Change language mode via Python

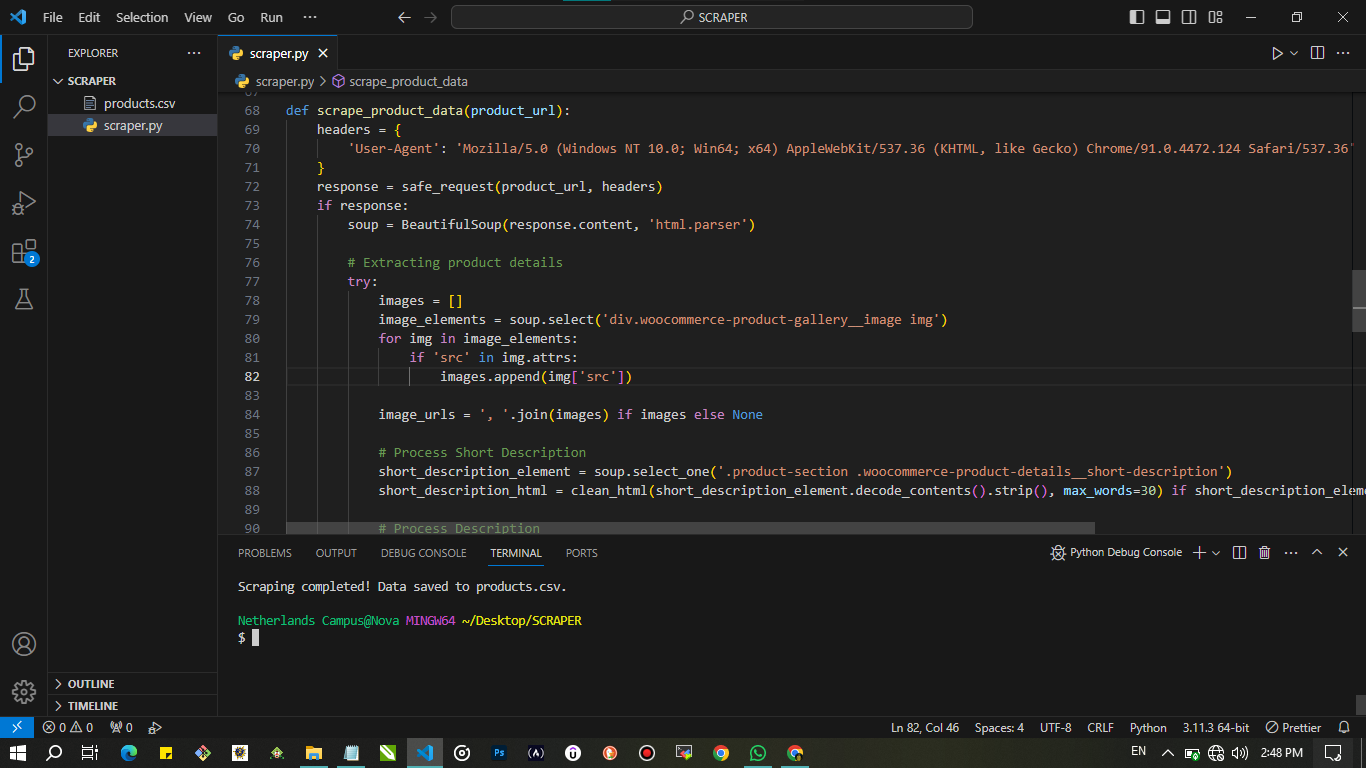[1148, 727]
